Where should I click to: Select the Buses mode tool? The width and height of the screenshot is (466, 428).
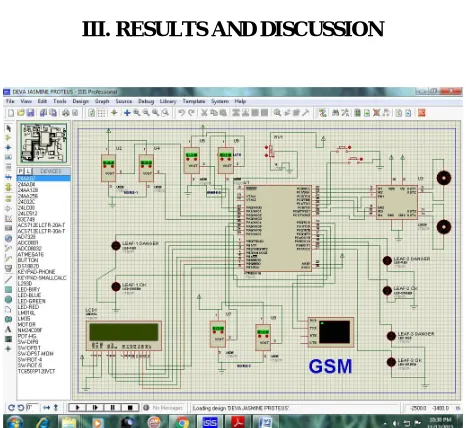point(9,177)
